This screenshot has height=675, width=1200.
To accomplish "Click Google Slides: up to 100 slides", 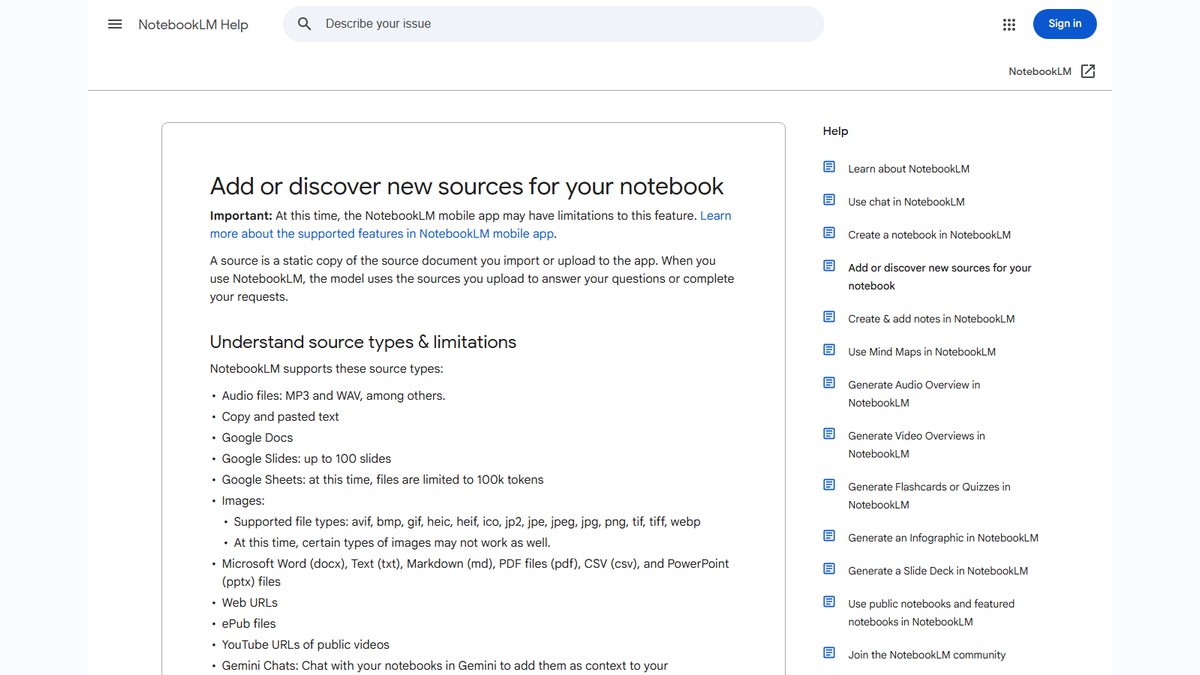I will [306, 459].
